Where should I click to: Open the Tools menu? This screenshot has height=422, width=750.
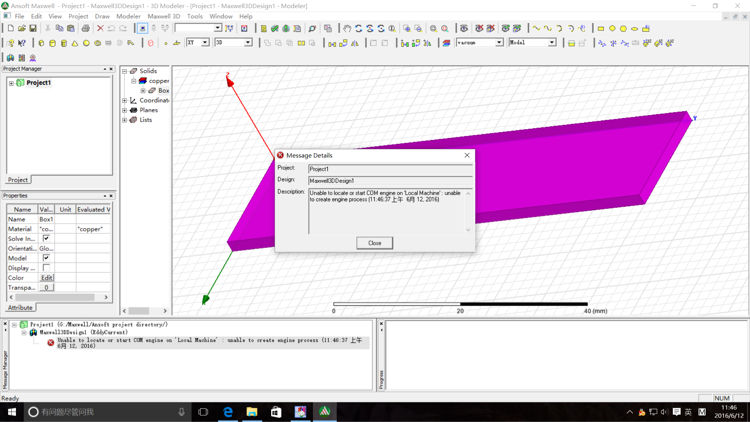[195, 16]
